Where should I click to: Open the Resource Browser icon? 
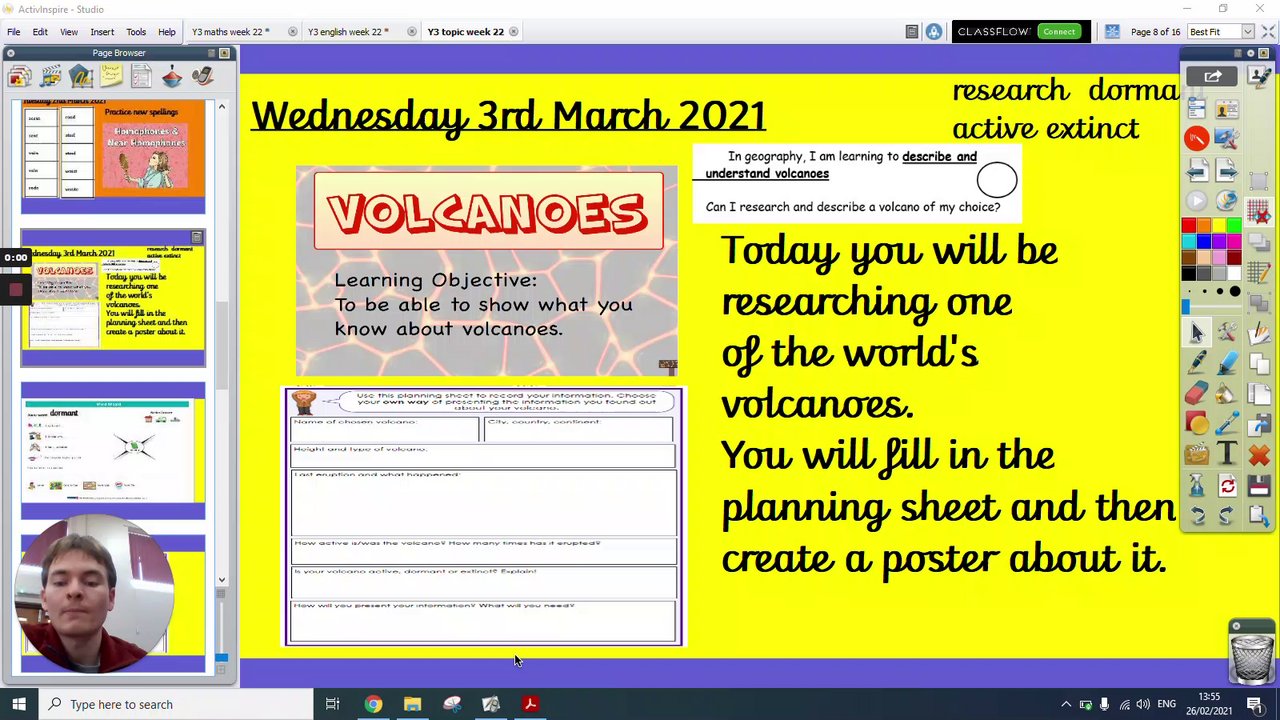[50, 76]
